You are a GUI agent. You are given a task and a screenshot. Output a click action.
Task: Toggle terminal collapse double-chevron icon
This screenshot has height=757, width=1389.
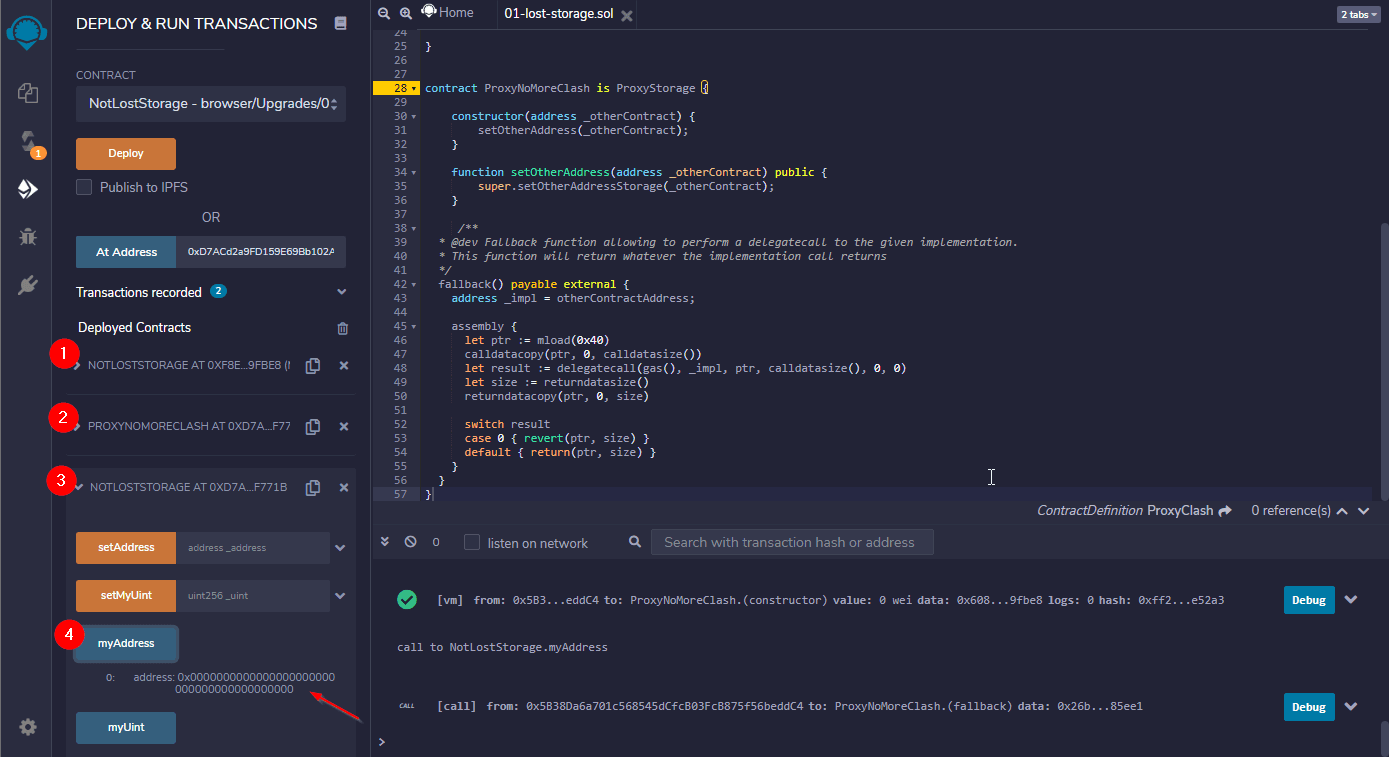pos(385,542)
